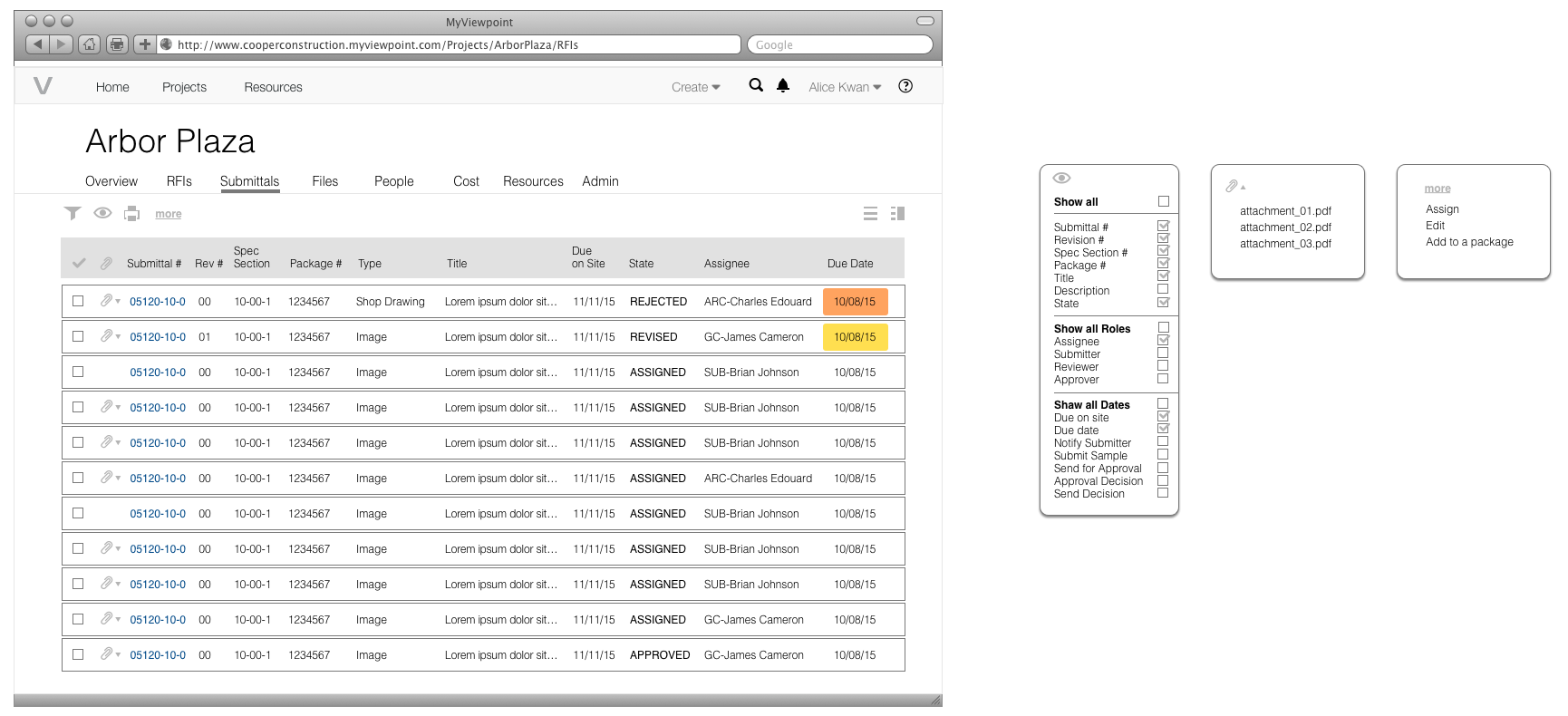1568x716 pixels.
Task: Enable the Reviewer role checkbox
Action: tap(1163, 365)
